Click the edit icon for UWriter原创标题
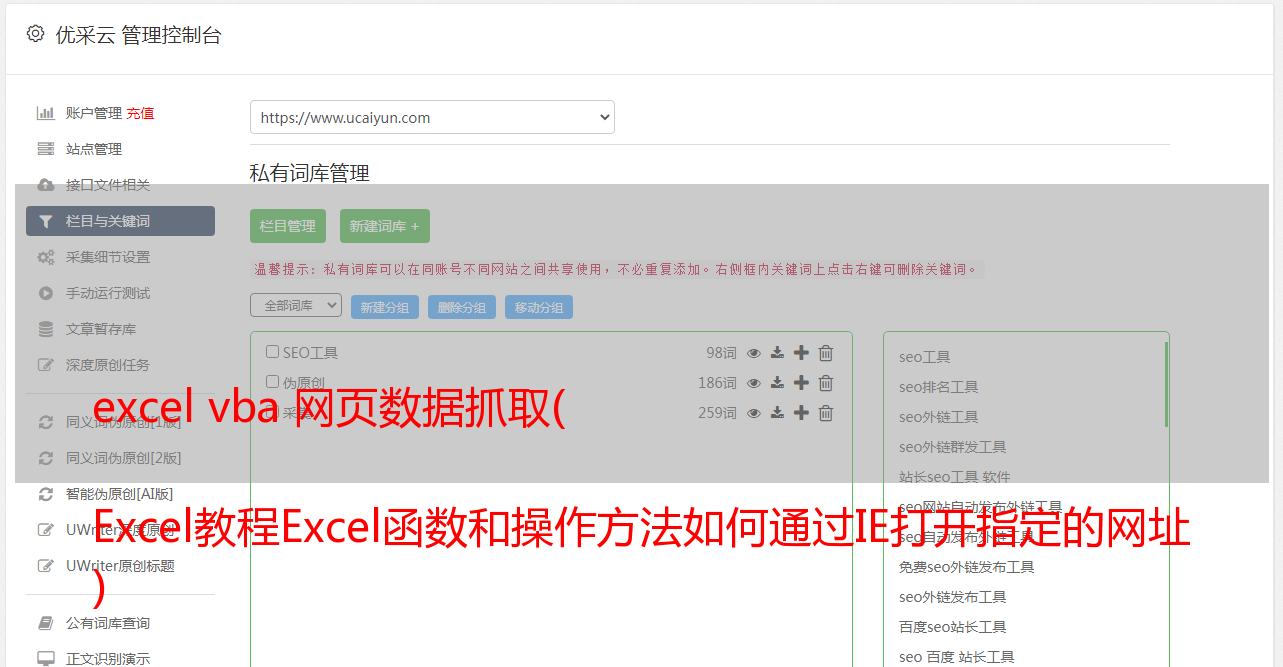 46,566
